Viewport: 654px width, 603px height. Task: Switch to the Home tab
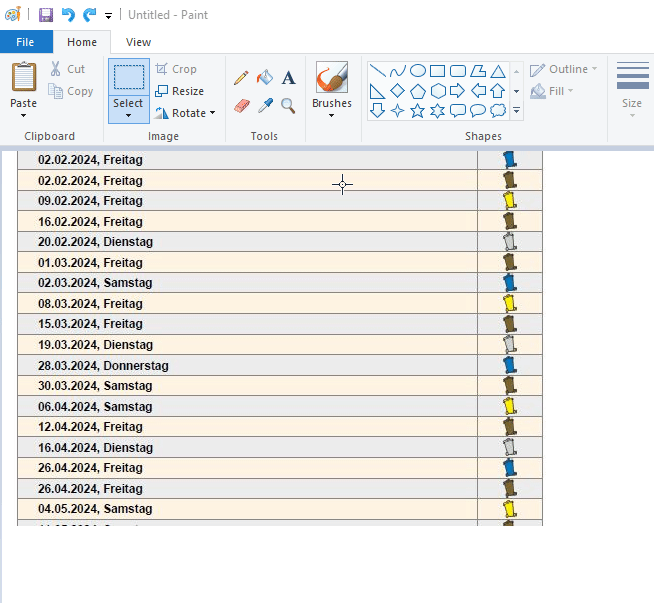(x=82, y=42)
